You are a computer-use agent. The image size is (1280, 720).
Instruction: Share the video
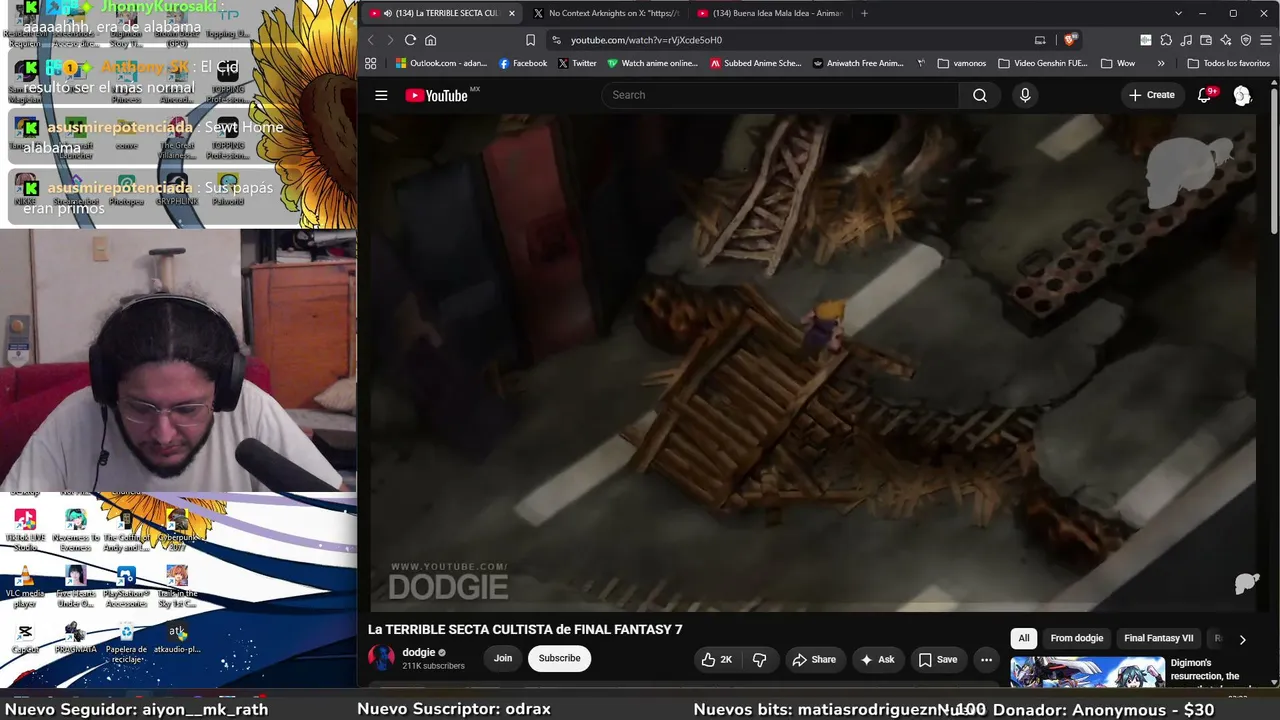(x=814, y=659)
